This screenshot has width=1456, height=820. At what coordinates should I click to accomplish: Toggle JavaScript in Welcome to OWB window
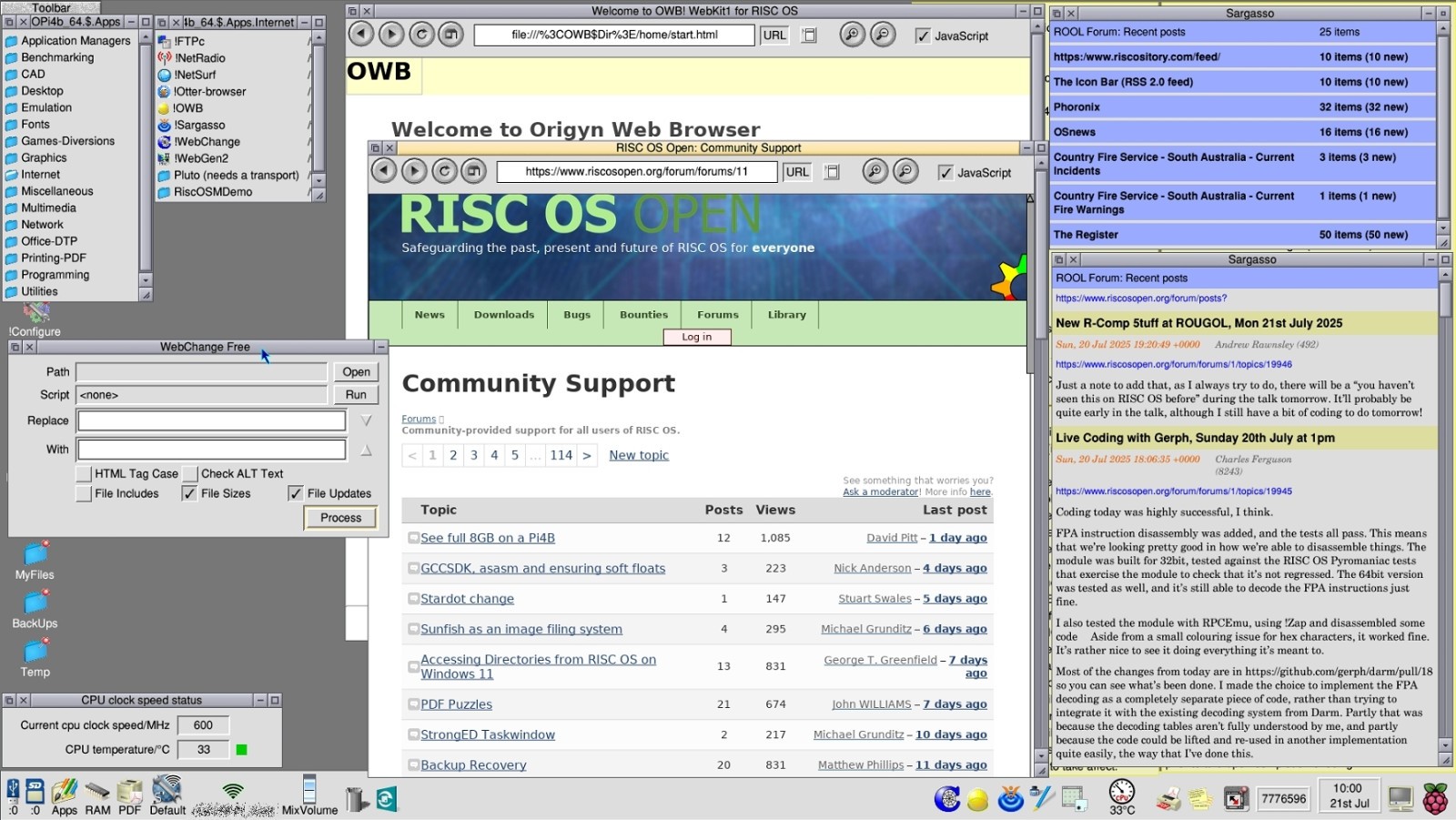[x=923, y=35]
